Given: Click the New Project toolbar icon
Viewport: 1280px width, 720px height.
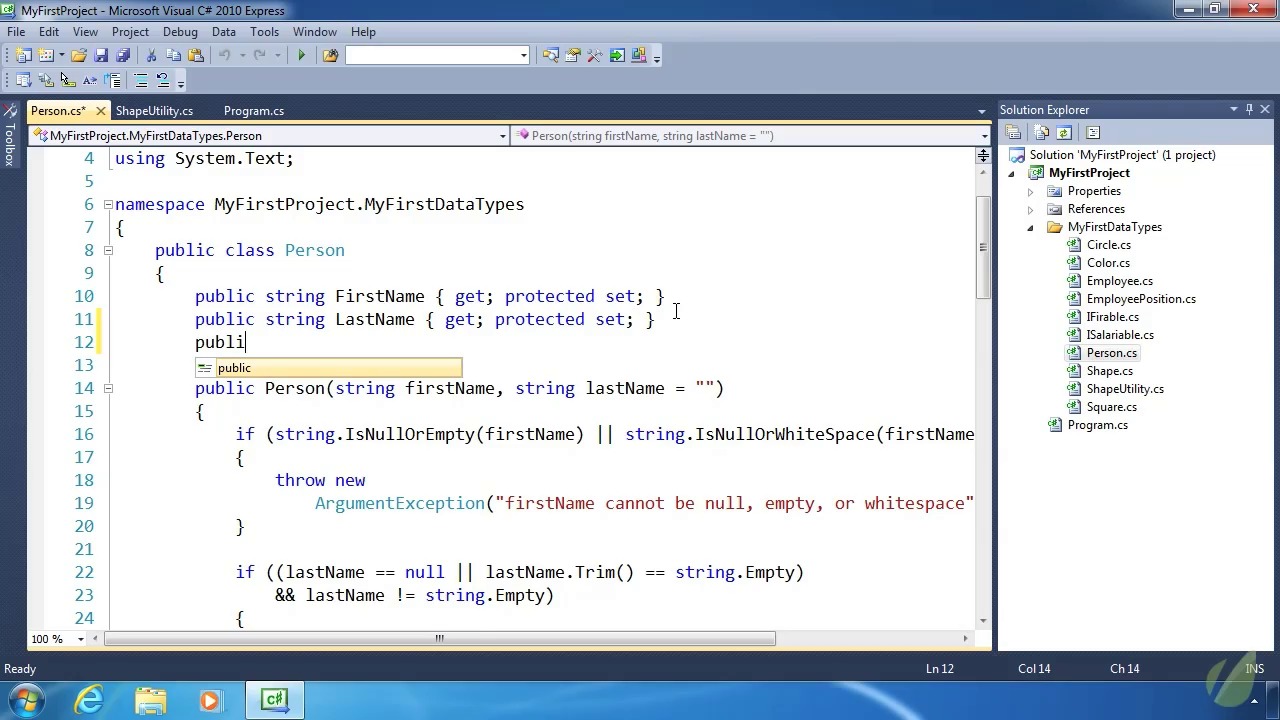Looking at the screenshot, I should (x=23, y=56).
